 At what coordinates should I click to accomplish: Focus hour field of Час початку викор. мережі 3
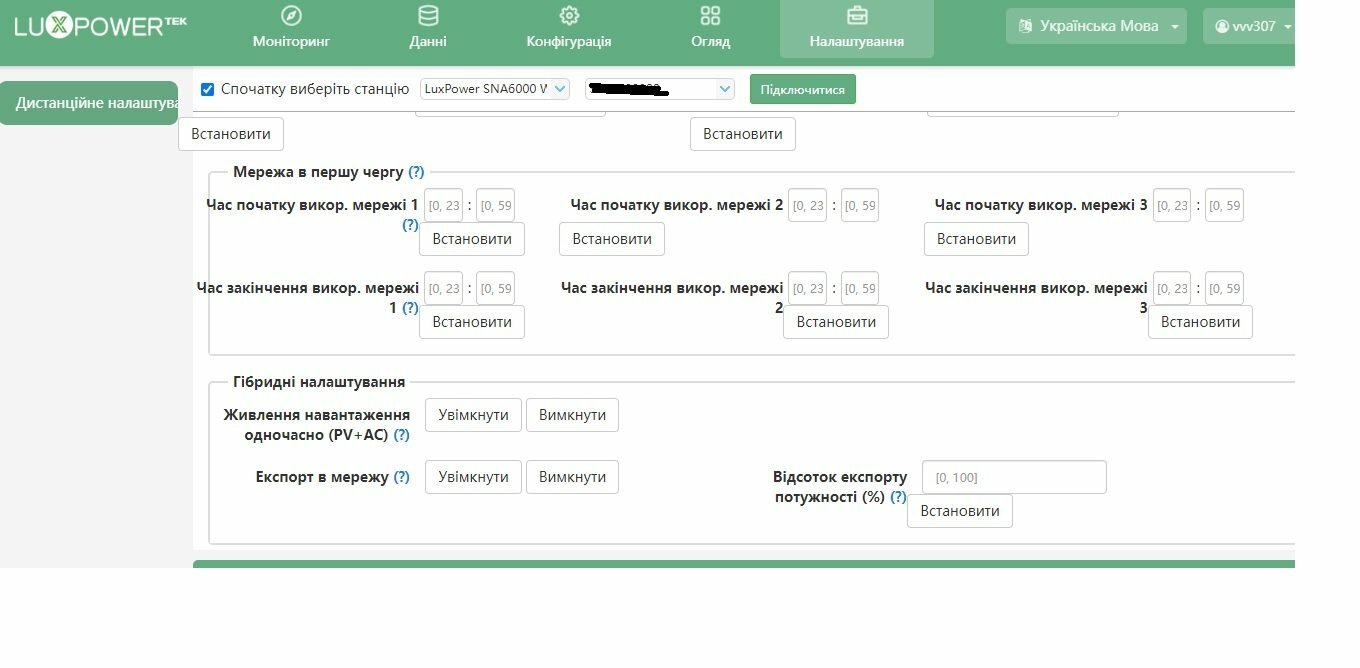coord(1172,205)
